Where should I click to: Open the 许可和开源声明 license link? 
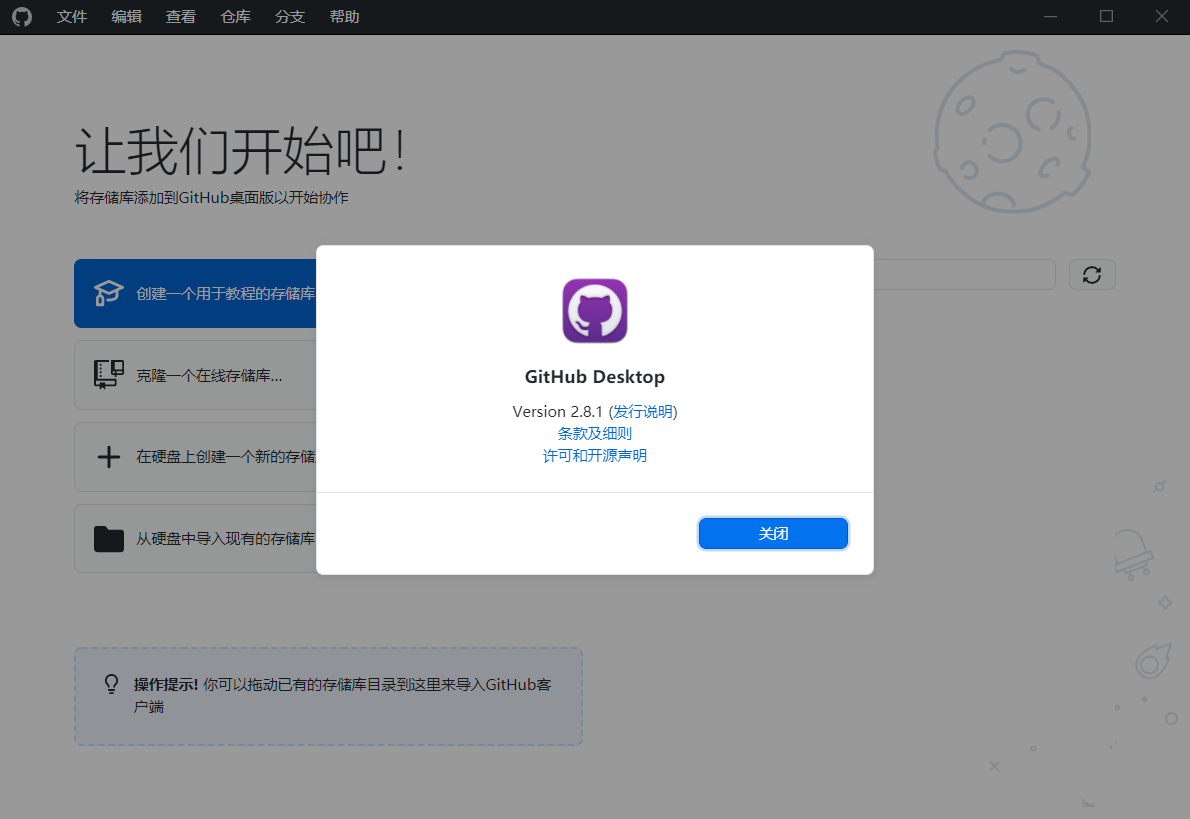click(594, 455)
